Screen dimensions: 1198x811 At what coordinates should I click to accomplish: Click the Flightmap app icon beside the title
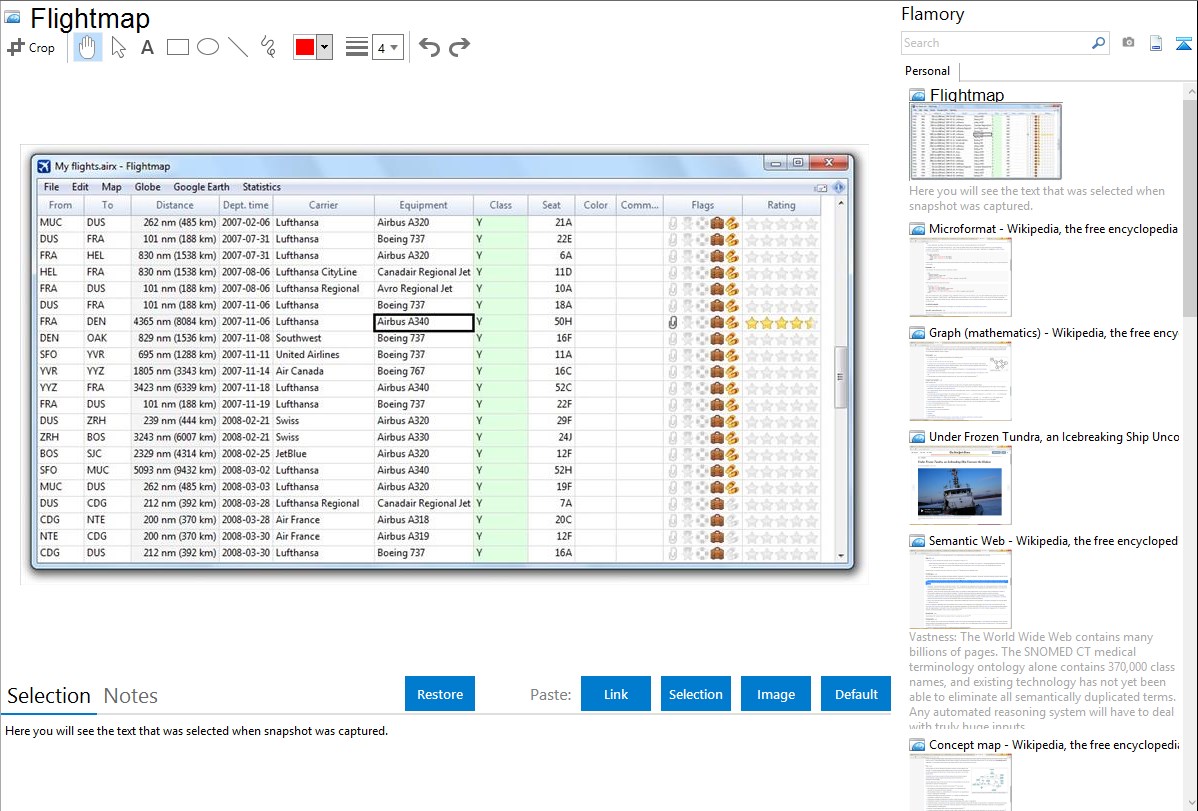pos(12,18)
